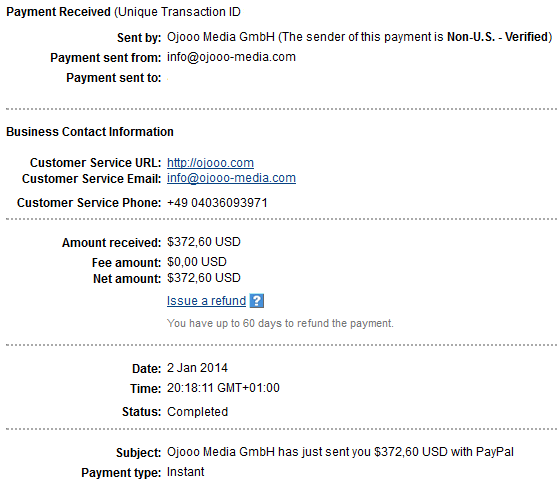
Task: Click the Payment sent to label
Action: tap(114, 78)
